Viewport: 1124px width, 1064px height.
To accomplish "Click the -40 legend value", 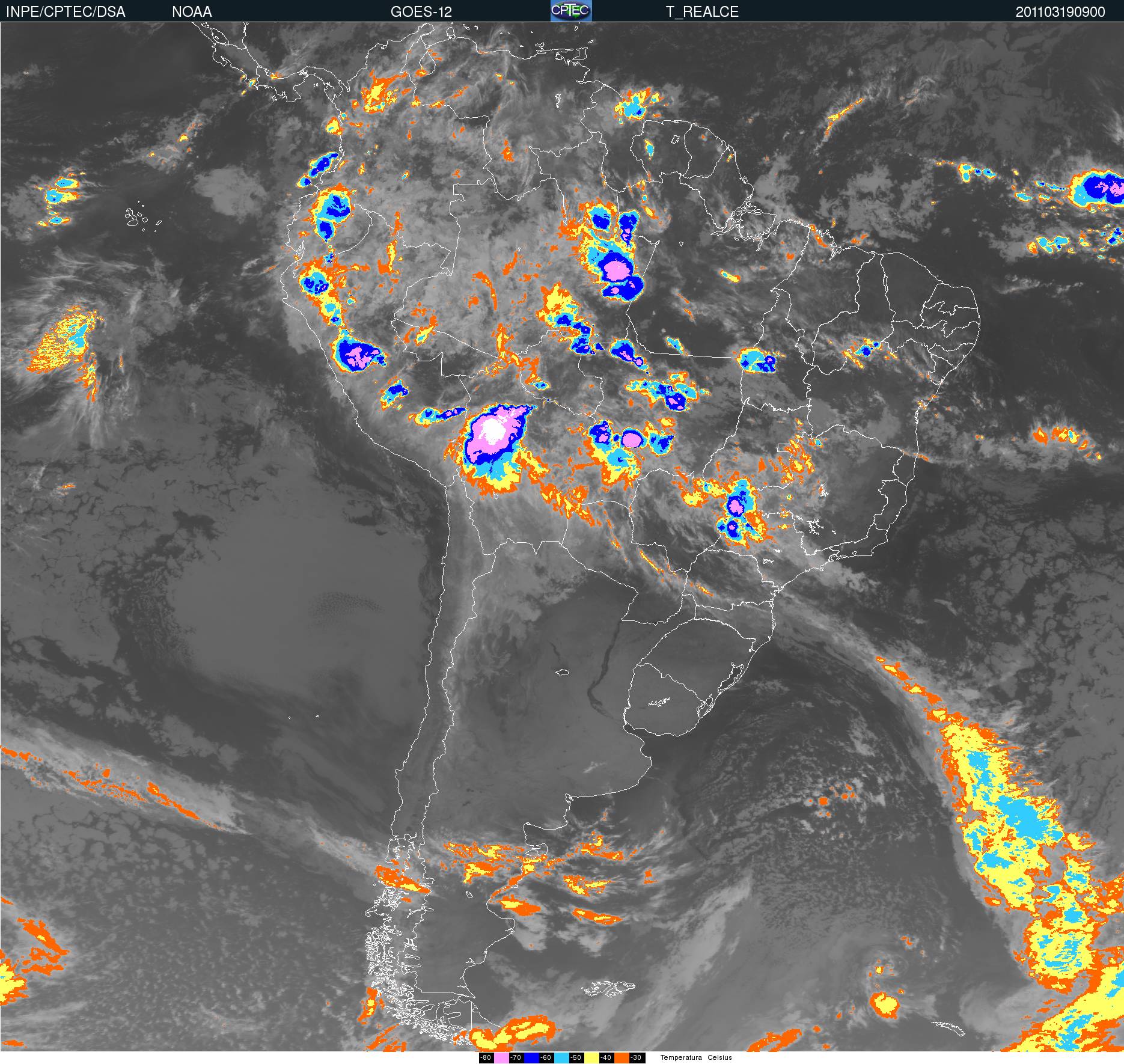I will pos(606,1058).
